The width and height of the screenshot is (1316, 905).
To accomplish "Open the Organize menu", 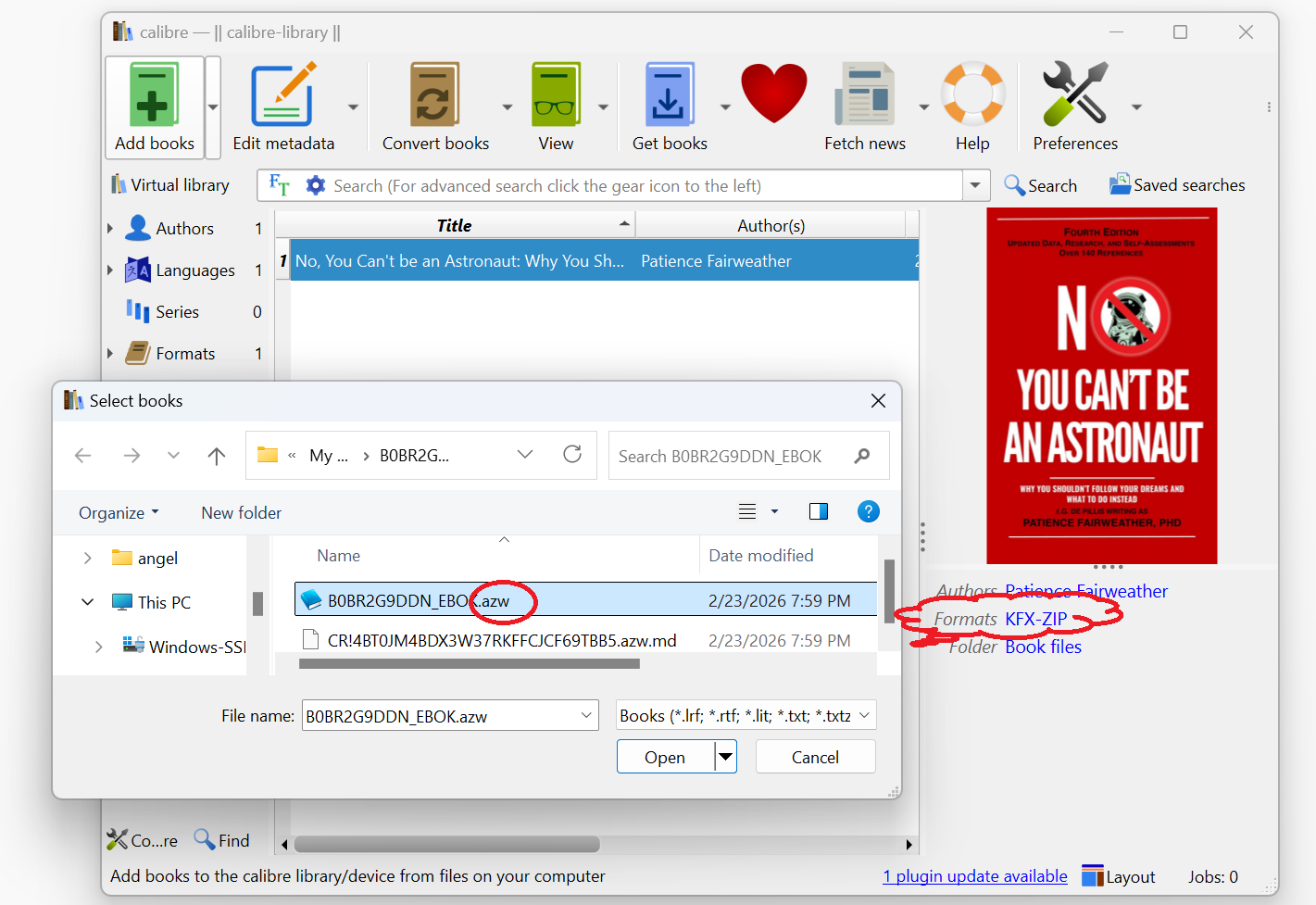I will [x=118, y=512].
